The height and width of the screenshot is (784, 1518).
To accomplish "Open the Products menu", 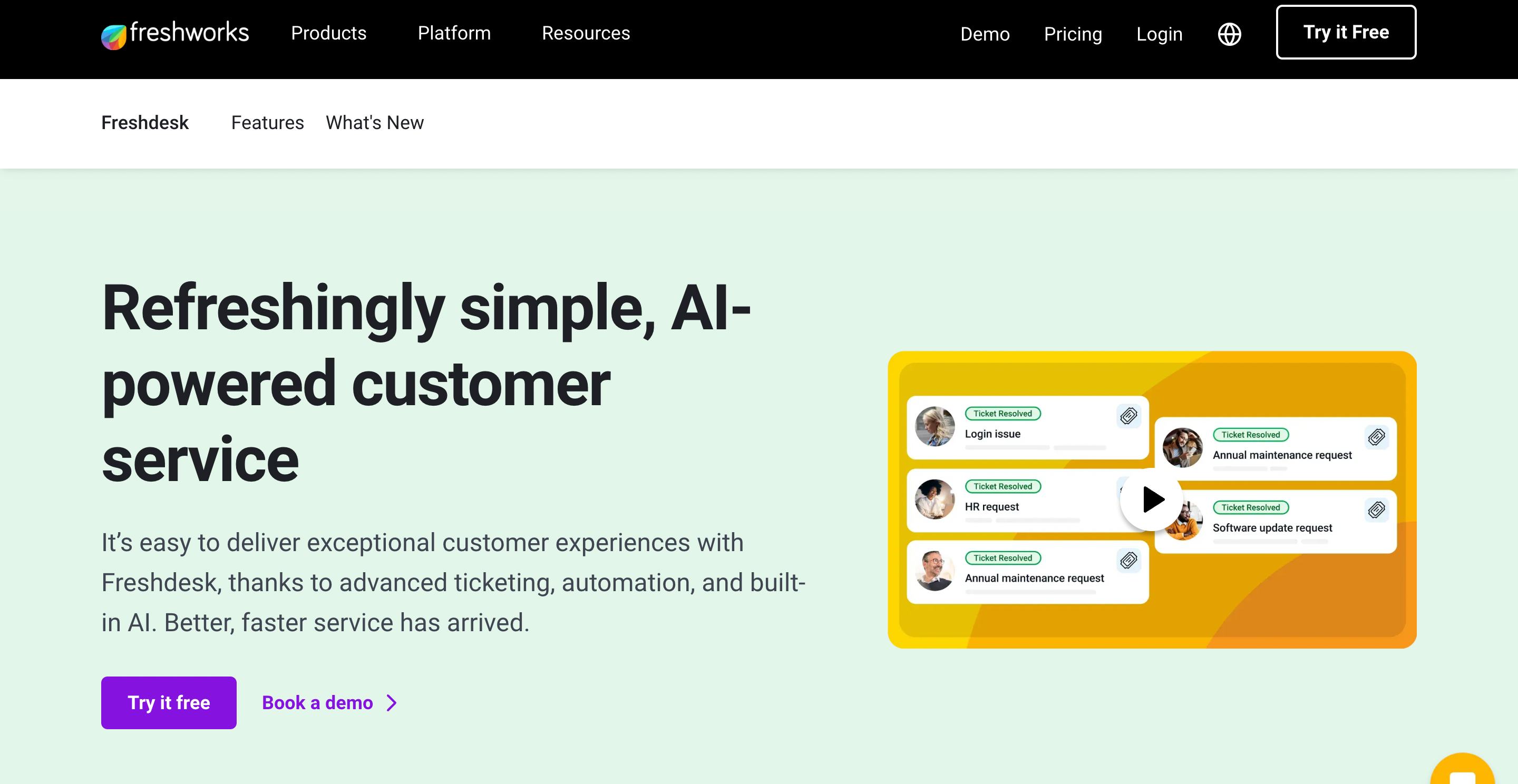I will pyautogui.click(x=329, y=34).
